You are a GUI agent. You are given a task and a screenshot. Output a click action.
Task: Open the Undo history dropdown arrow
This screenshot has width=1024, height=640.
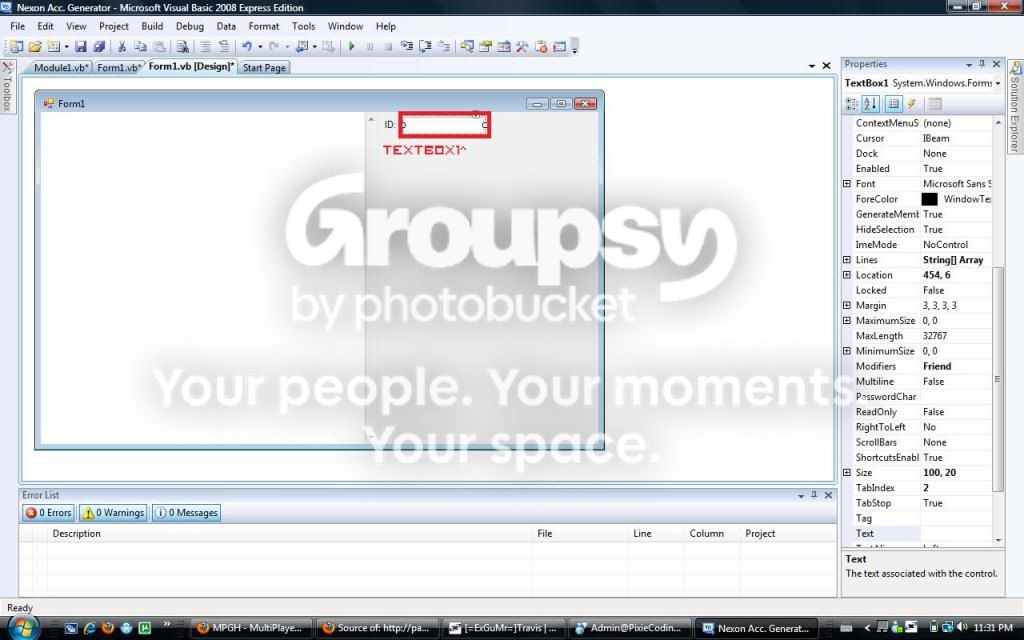coord(260,46)
